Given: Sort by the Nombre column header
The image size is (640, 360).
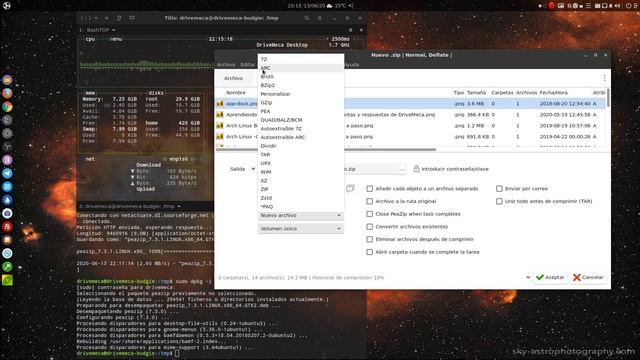Looking at the screenshot, I should click(236, 93).
